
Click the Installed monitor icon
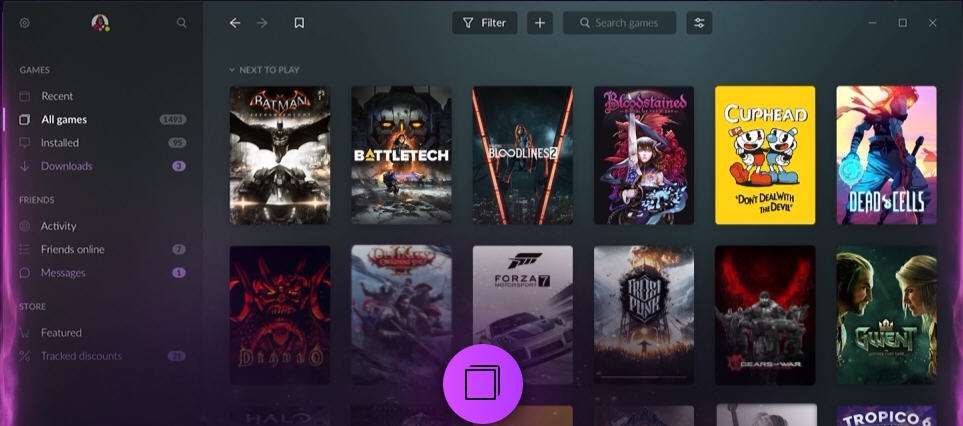pyautogui.click(x=25, y=142)
